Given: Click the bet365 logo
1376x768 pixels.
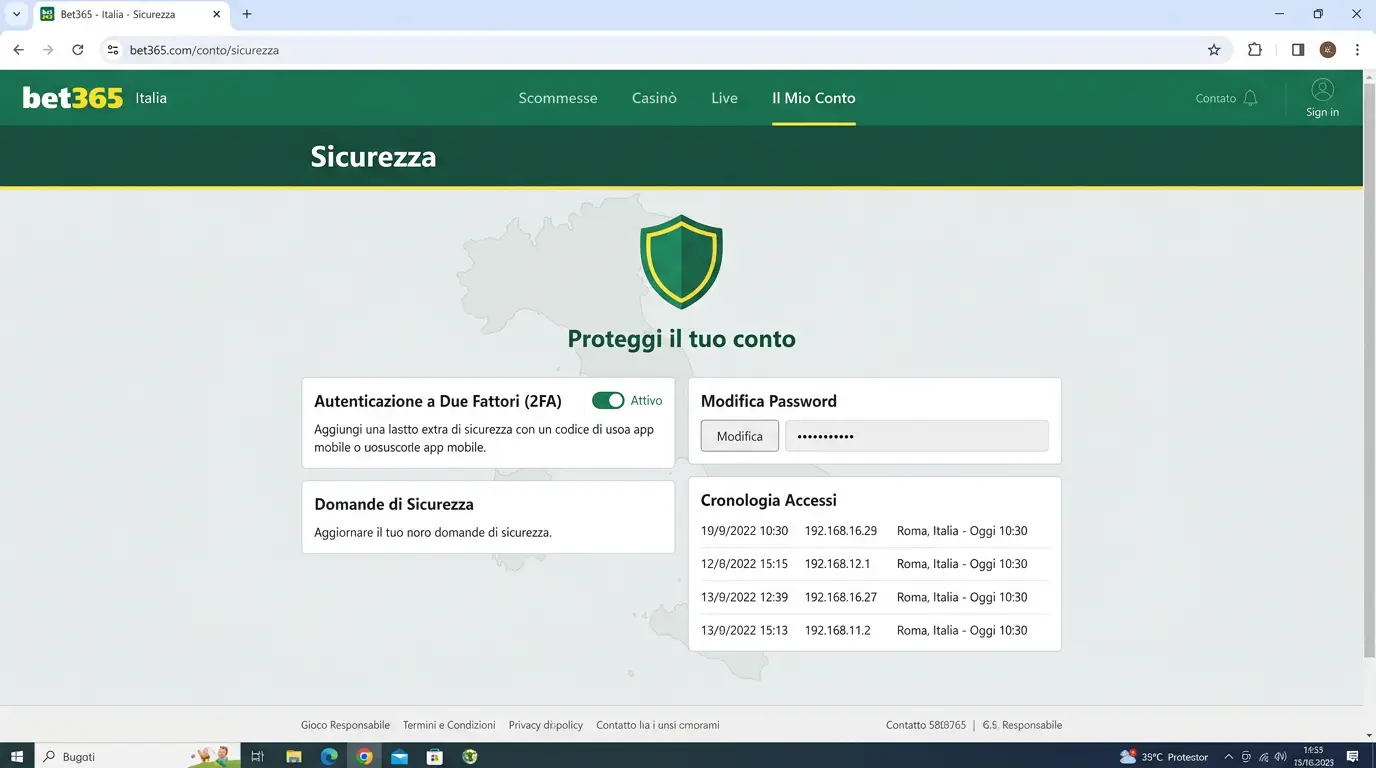Looking at the screenshot, I should coord(72,97).
